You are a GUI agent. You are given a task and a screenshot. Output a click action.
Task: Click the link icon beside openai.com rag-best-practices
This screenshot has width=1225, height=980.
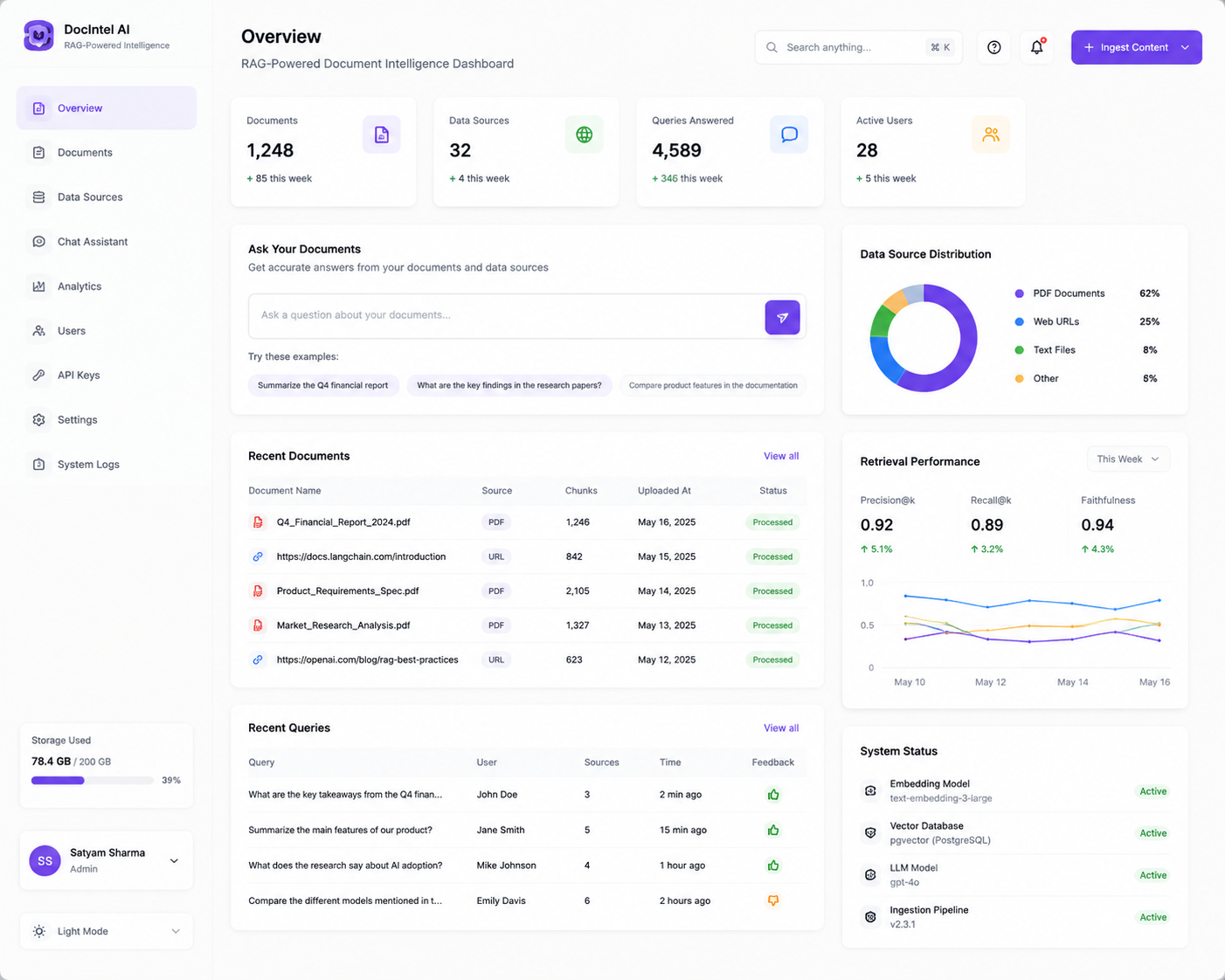[258, 659]
